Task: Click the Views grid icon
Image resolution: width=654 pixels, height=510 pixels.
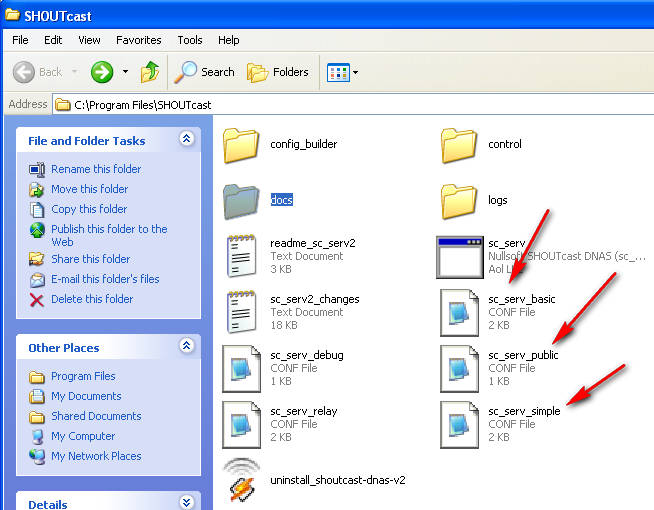Action: (x=338, y=72)
